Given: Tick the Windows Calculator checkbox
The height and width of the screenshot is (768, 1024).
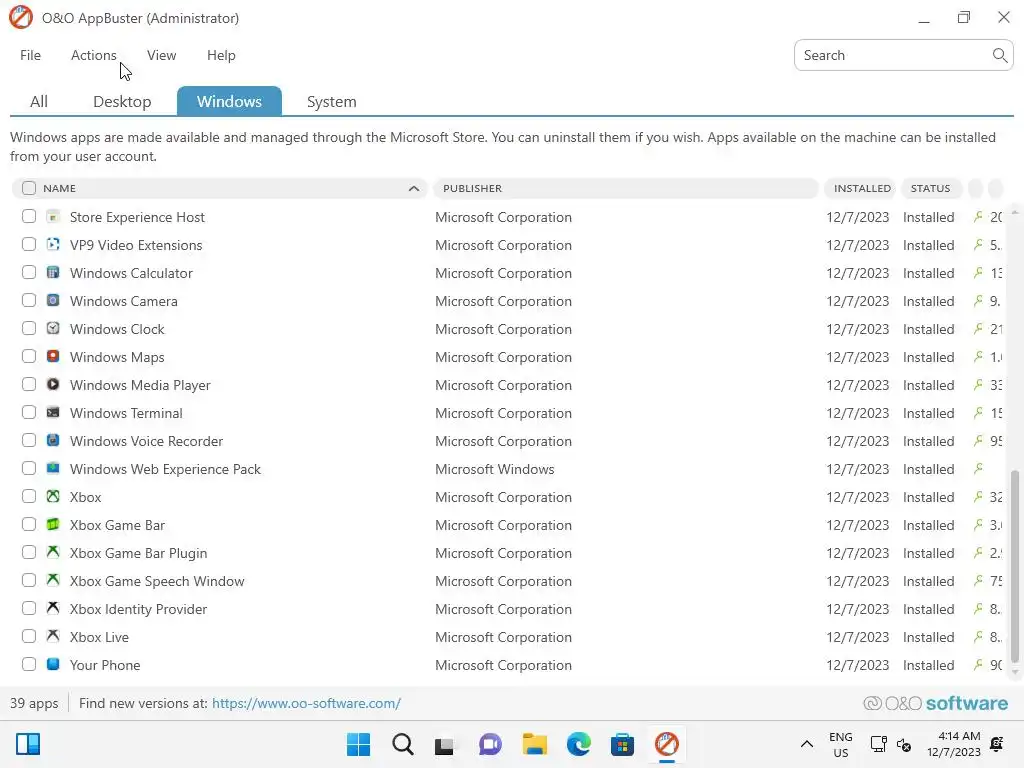Looking at the screenshot, I should pos(29,272).
